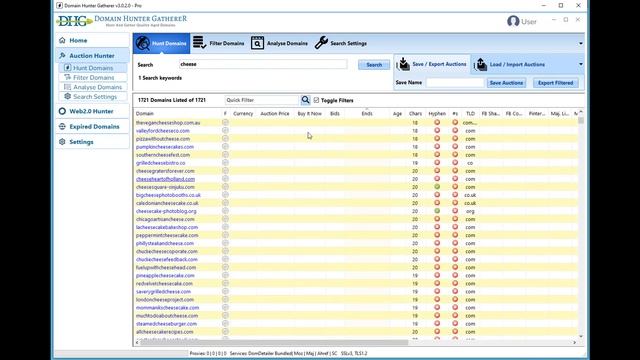Select the redvelvetcheesecake.com row text

(164, 284)
